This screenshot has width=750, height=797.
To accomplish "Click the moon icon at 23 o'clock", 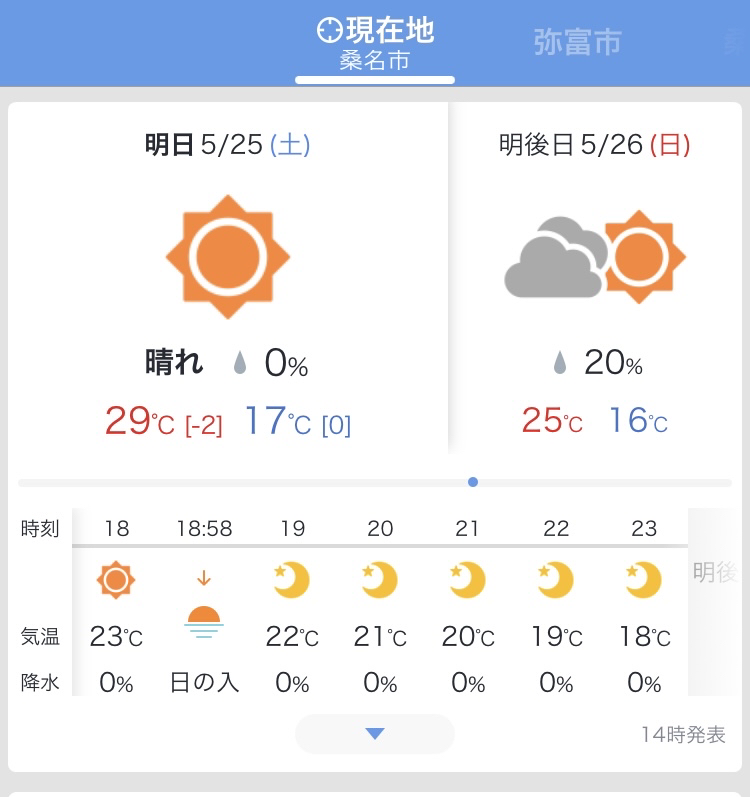I will pos(643,580).
